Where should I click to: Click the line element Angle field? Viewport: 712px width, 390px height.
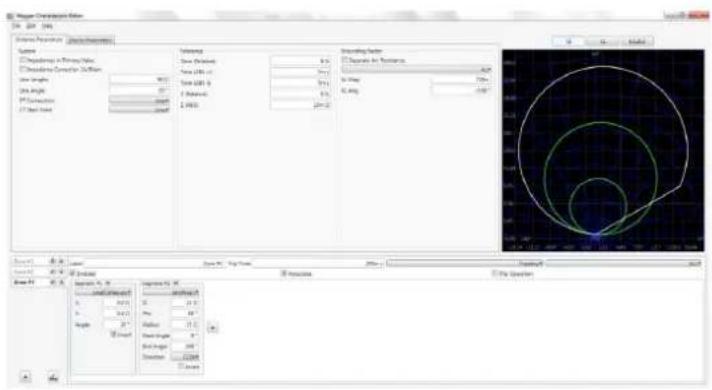click(117, 325)
